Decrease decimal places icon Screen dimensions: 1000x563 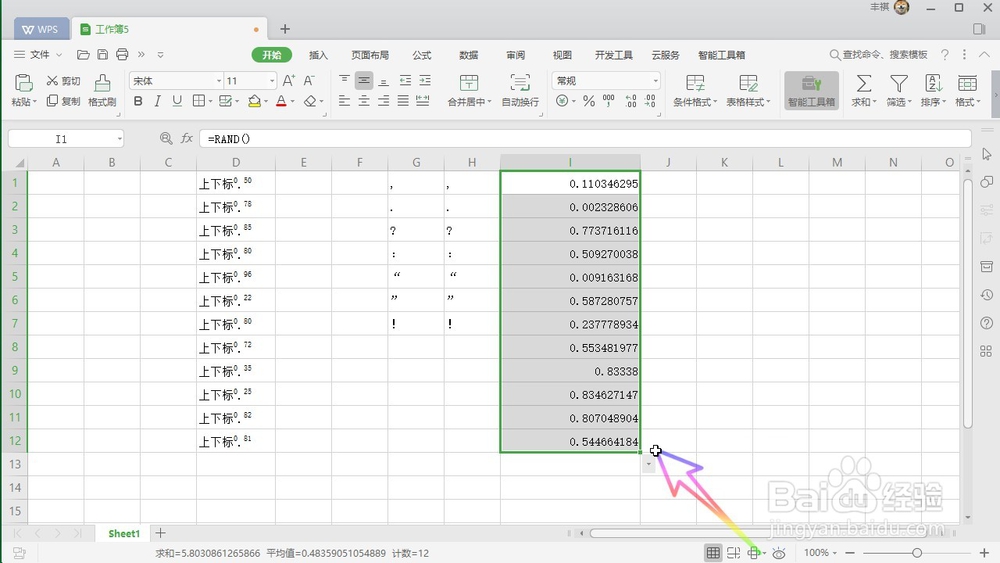pos(650,101)
